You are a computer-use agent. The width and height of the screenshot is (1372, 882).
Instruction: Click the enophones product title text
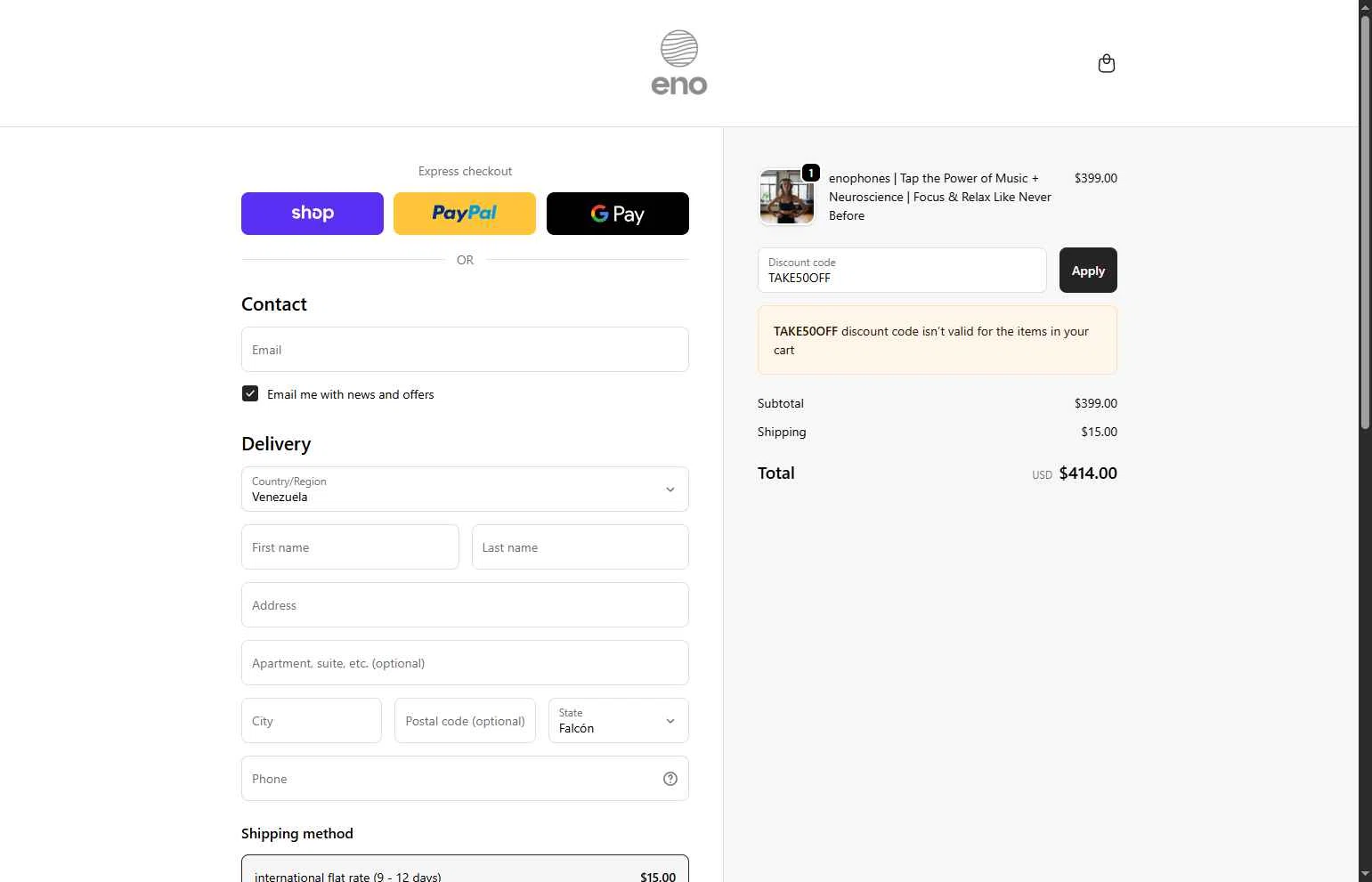[940, 197]
